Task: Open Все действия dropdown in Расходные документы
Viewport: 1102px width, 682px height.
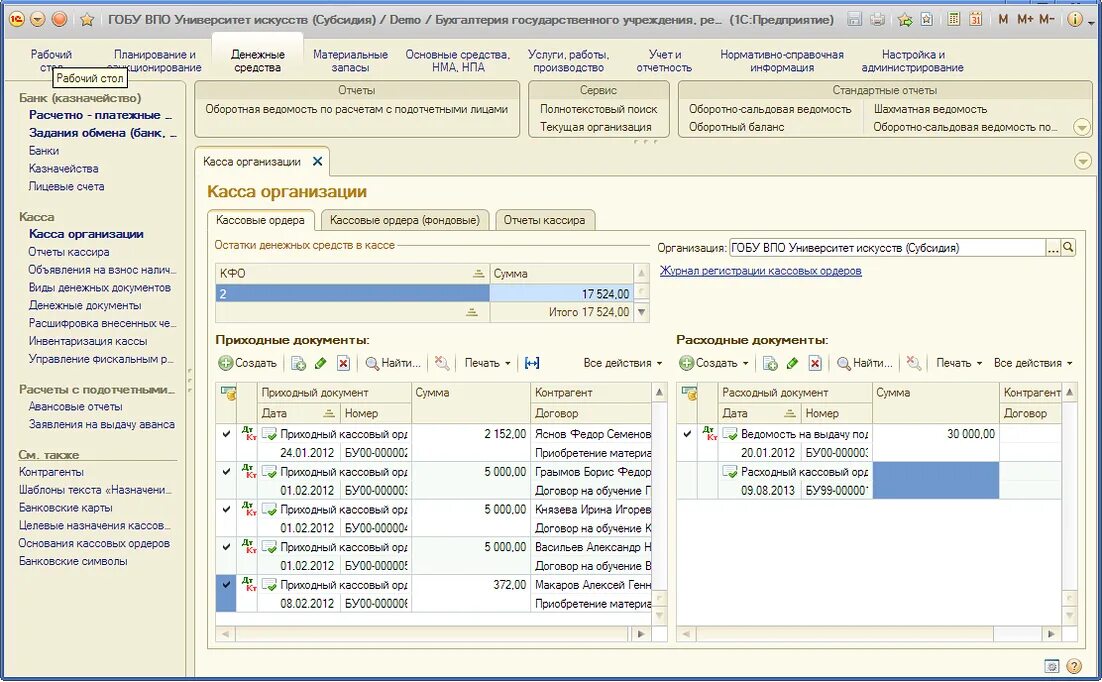Action: (x=1033, y=363)
